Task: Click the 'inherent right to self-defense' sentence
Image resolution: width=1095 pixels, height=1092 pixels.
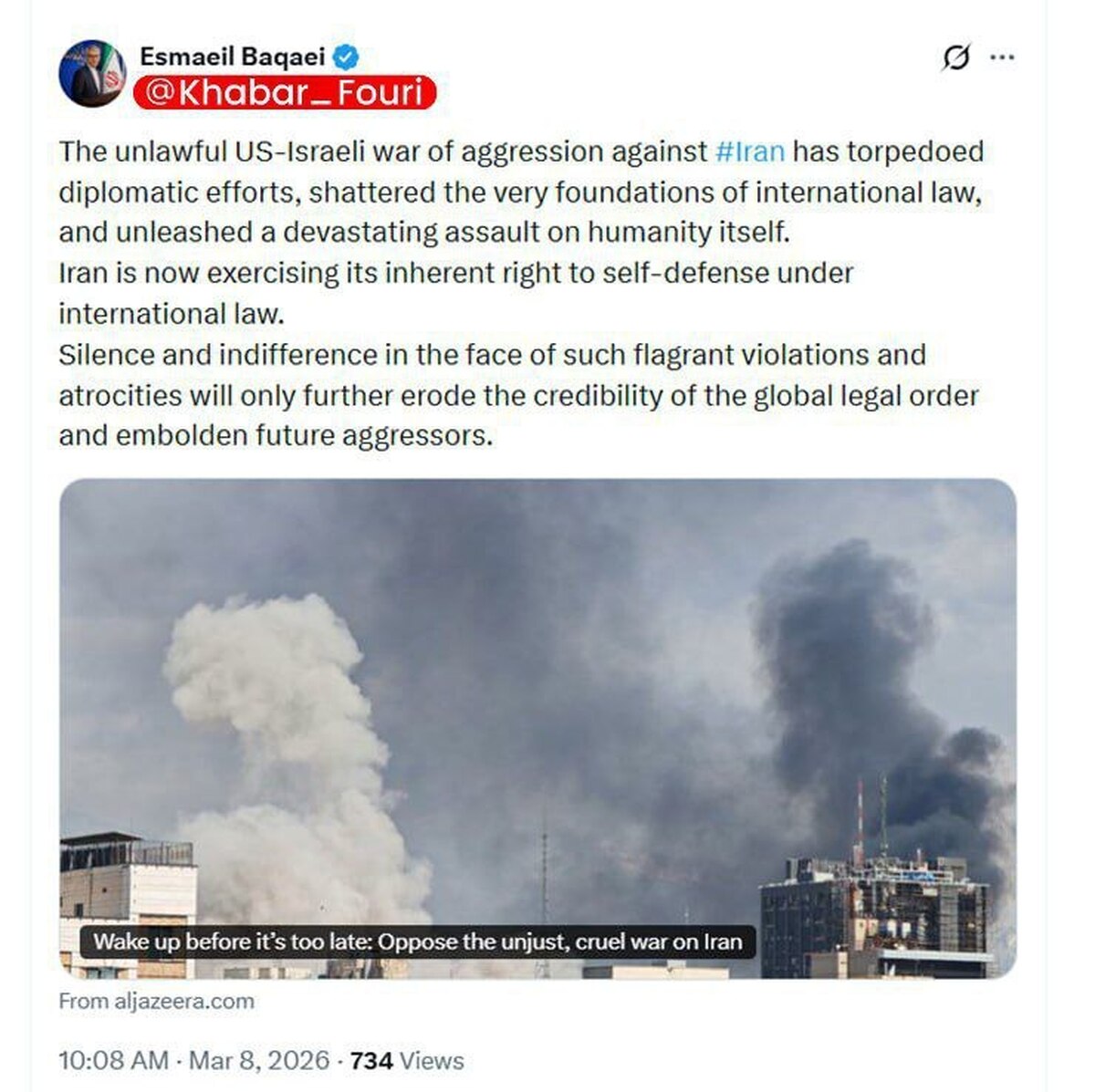Action: coord(456,274)
